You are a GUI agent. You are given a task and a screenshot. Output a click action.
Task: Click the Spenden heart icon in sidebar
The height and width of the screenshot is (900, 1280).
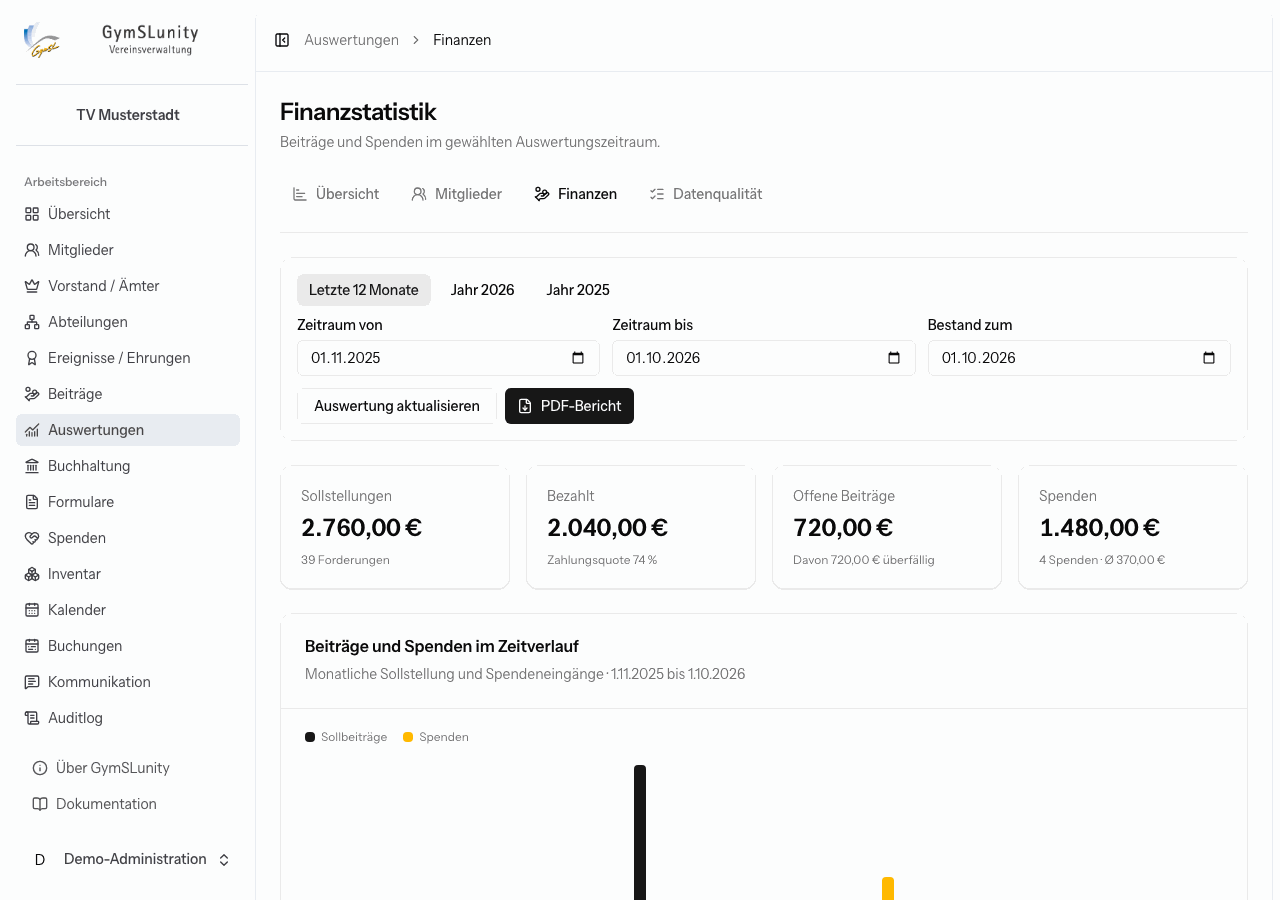pyautogui.click(x=32, y=538)
